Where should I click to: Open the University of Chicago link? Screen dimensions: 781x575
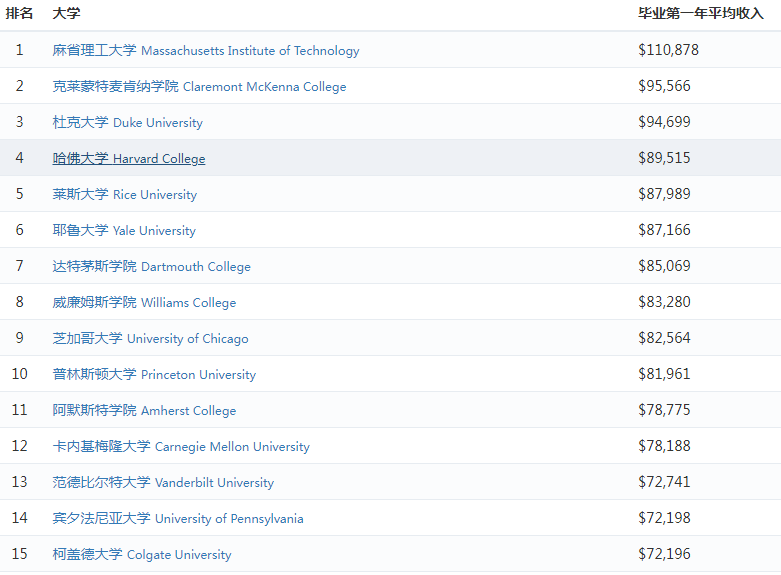tap(151, 338)
